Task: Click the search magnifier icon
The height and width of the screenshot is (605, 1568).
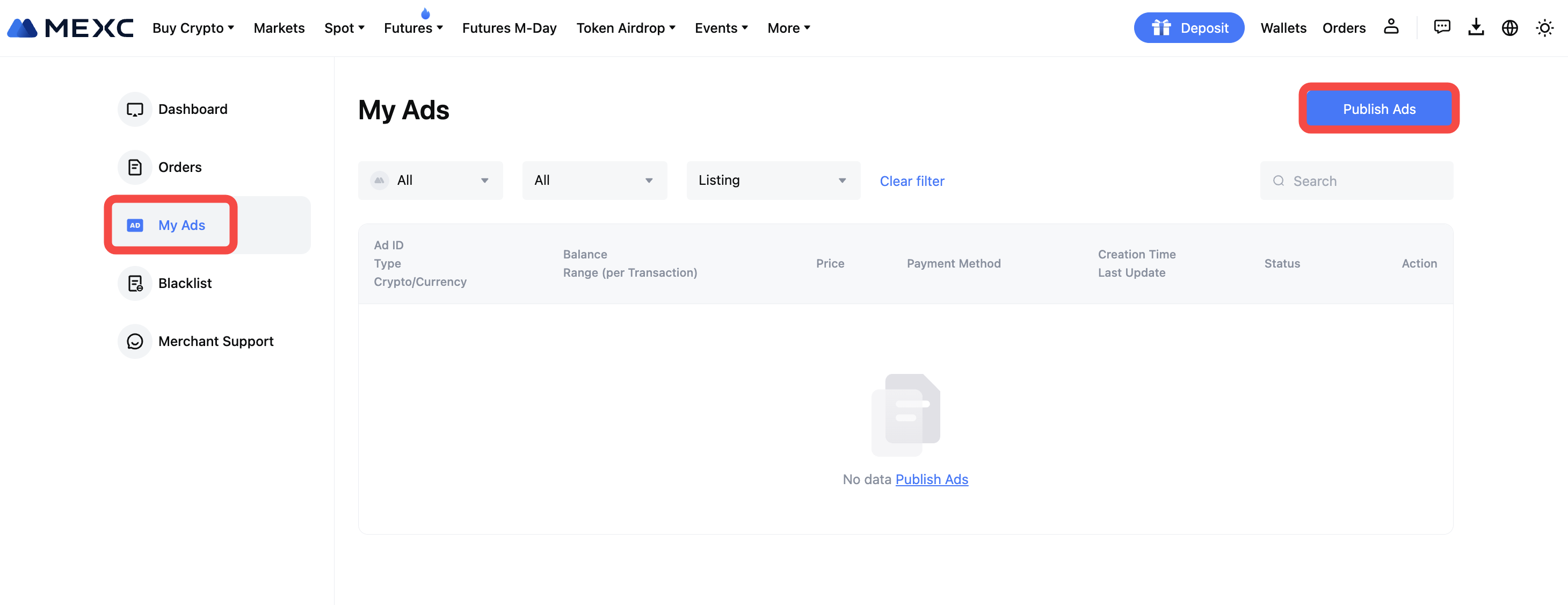Action: point(1278,181)
